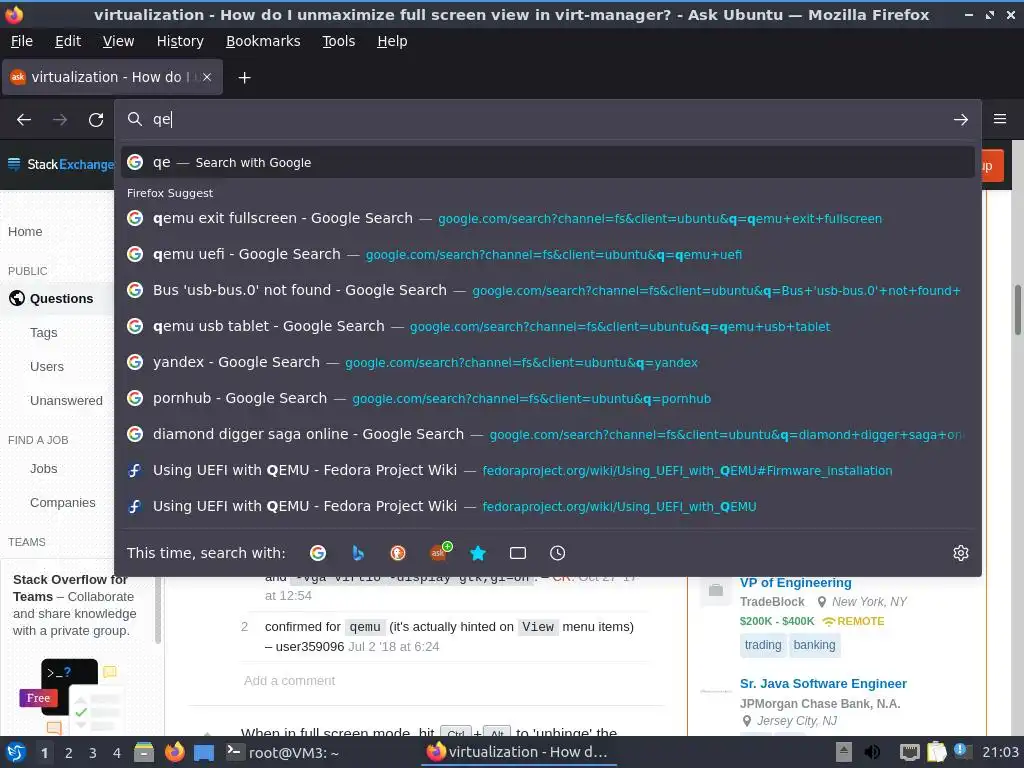Open 'VP of Engineering' job listing
The height and width of the screenshot is (768, 1024).
click(x=795, y=583)
